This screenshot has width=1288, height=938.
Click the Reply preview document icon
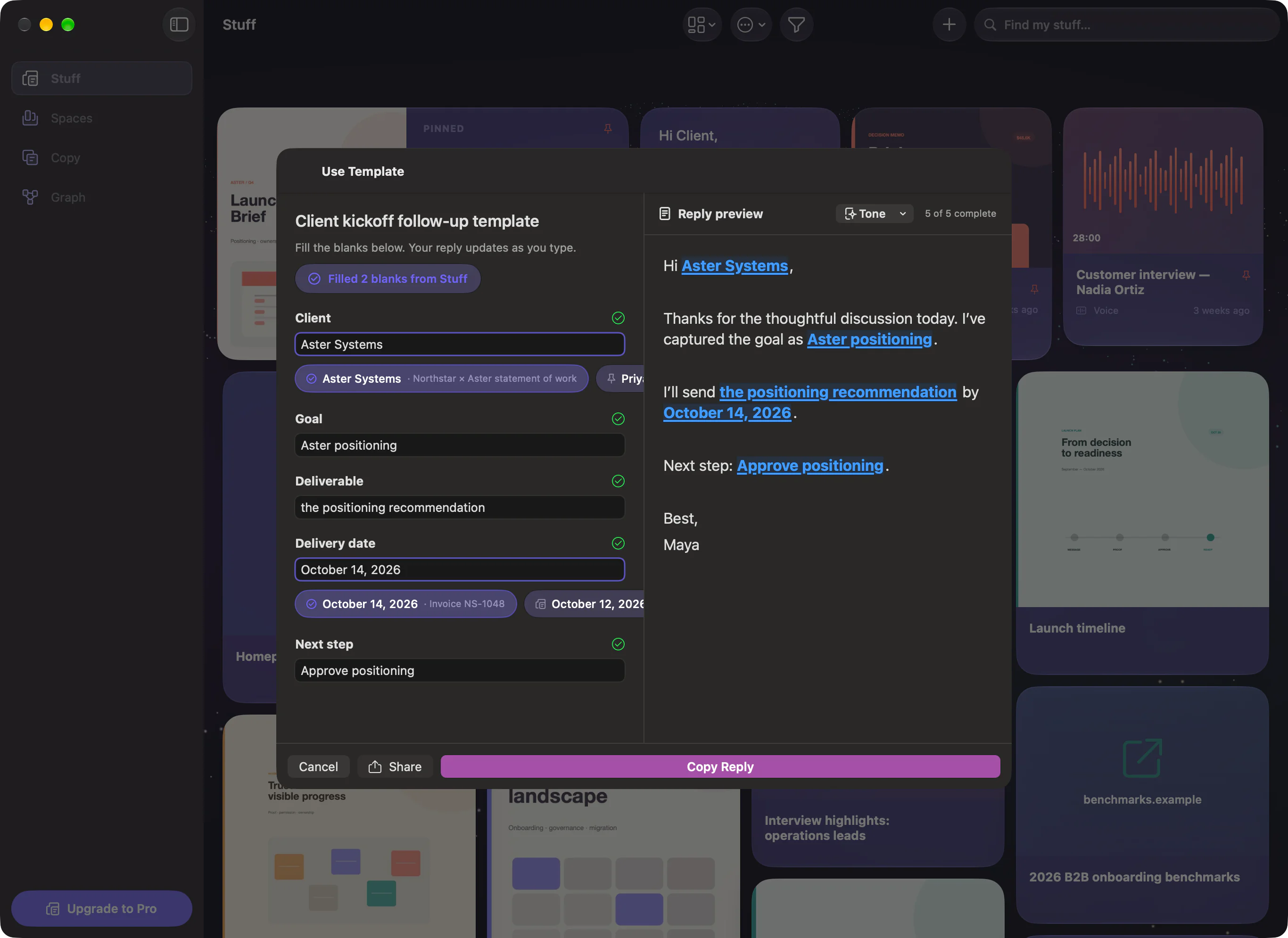pyautogui.click(x=664, y=214)
